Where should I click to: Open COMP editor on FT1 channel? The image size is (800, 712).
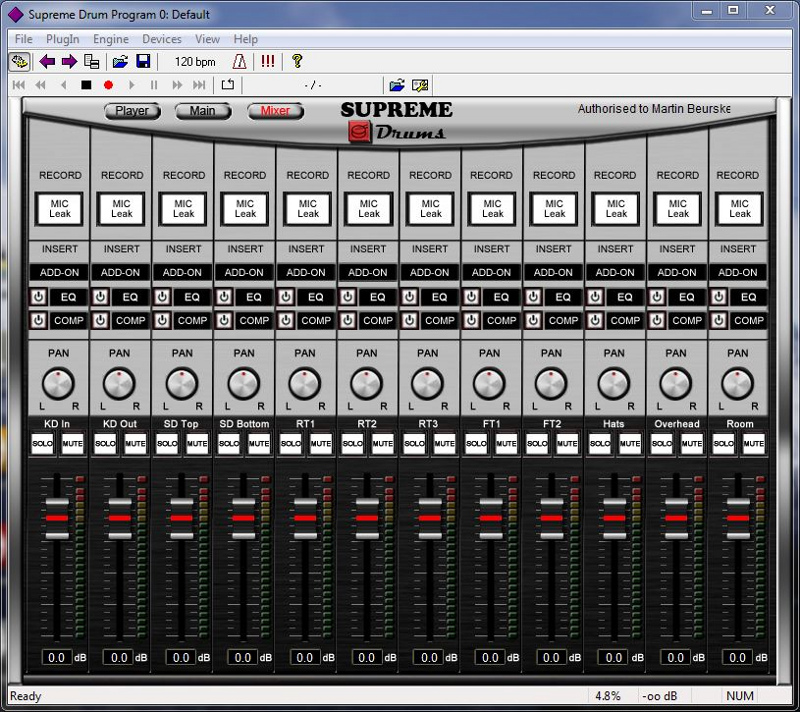(x=501, y=320)
